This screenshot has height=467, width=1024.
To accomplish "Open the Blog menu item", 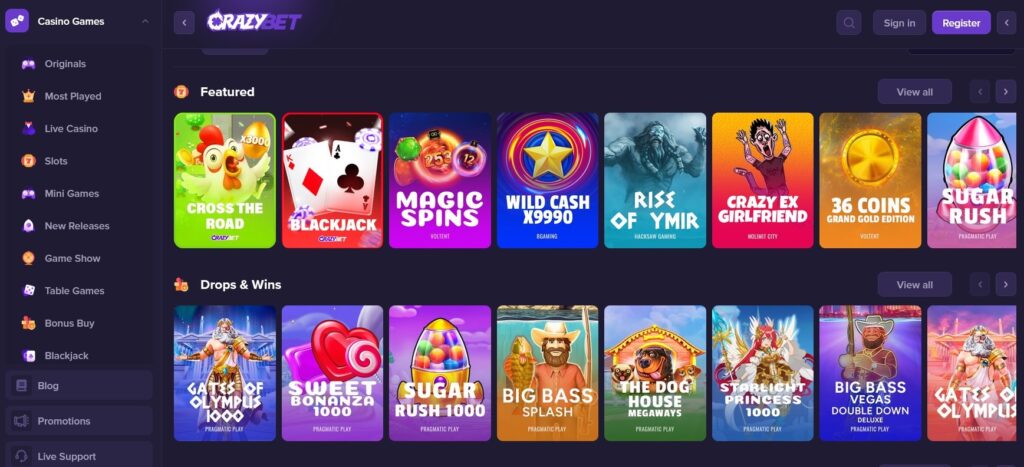I will [x=79, y=385].
